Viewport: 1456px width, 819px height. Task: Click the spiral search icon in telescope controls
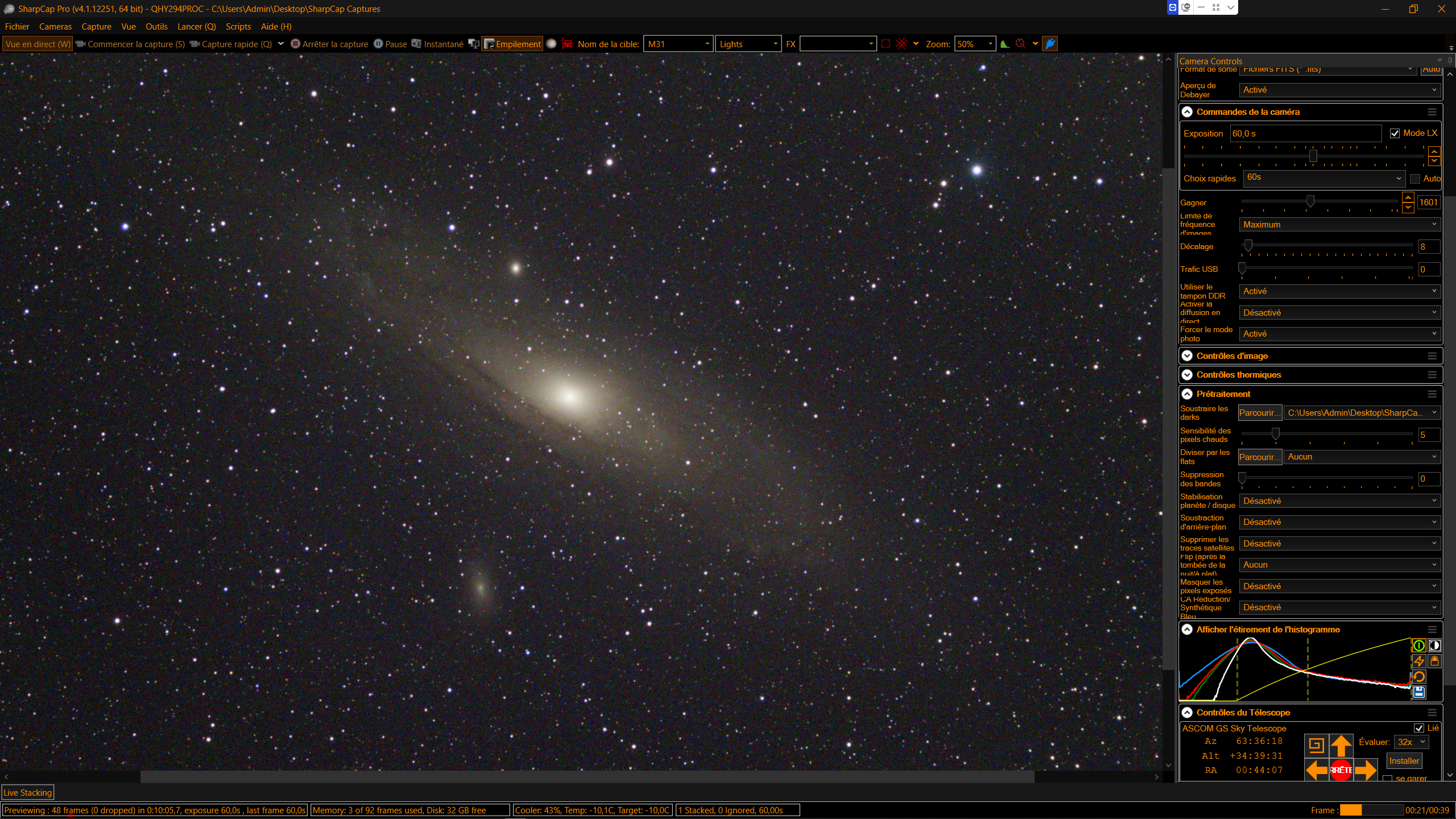click(1316, 745)
